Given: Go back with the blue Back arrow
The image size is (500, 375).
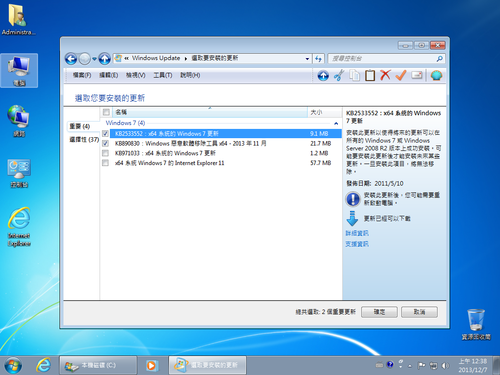Looking at the screenshot, I should [x=71, y=59].
